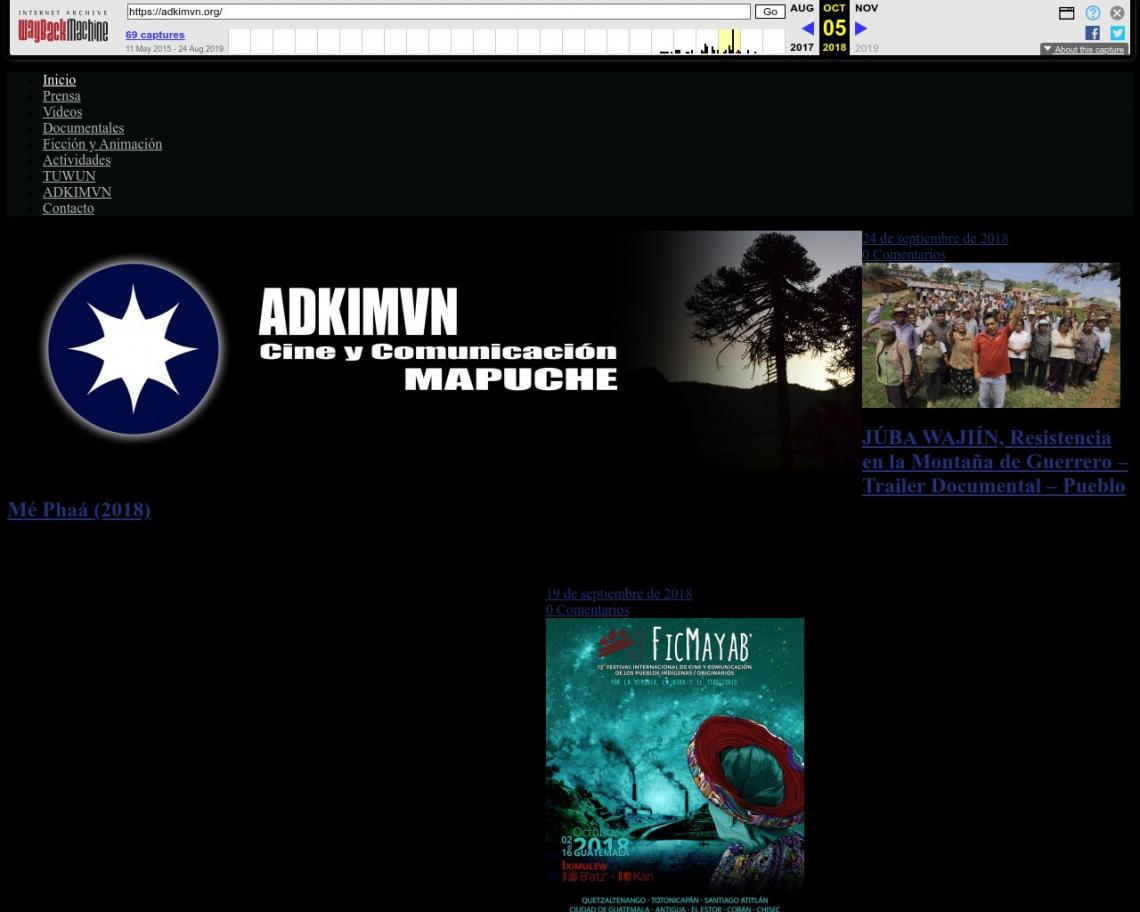The width and height of the screenshot is (1140, 912).
Task: Open the ADKIMVN menu item
Action: pos(77,192)
